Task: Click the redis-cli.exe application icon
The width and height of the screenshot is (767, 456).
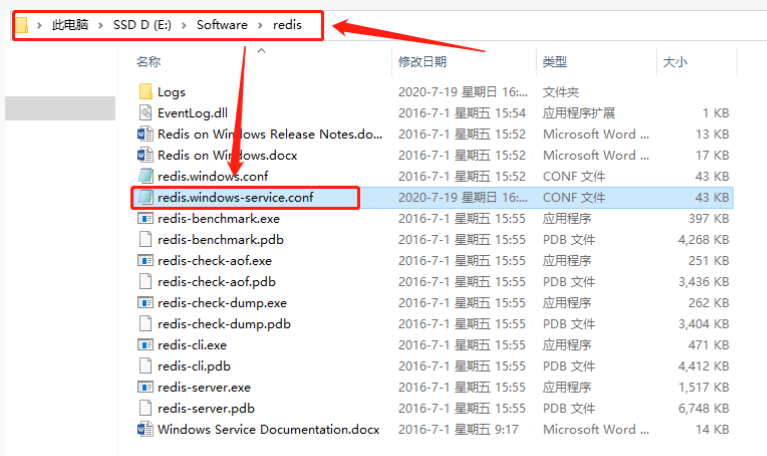Action: click(x=145, y=344)
